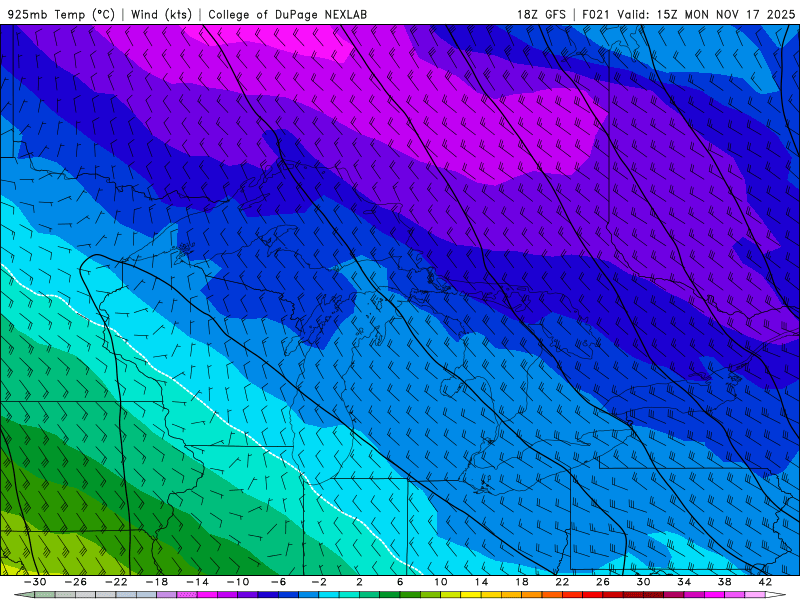Click the positive 2 color bar label
The width and height of the screenshot is (800, 600).
click(359, 582)
